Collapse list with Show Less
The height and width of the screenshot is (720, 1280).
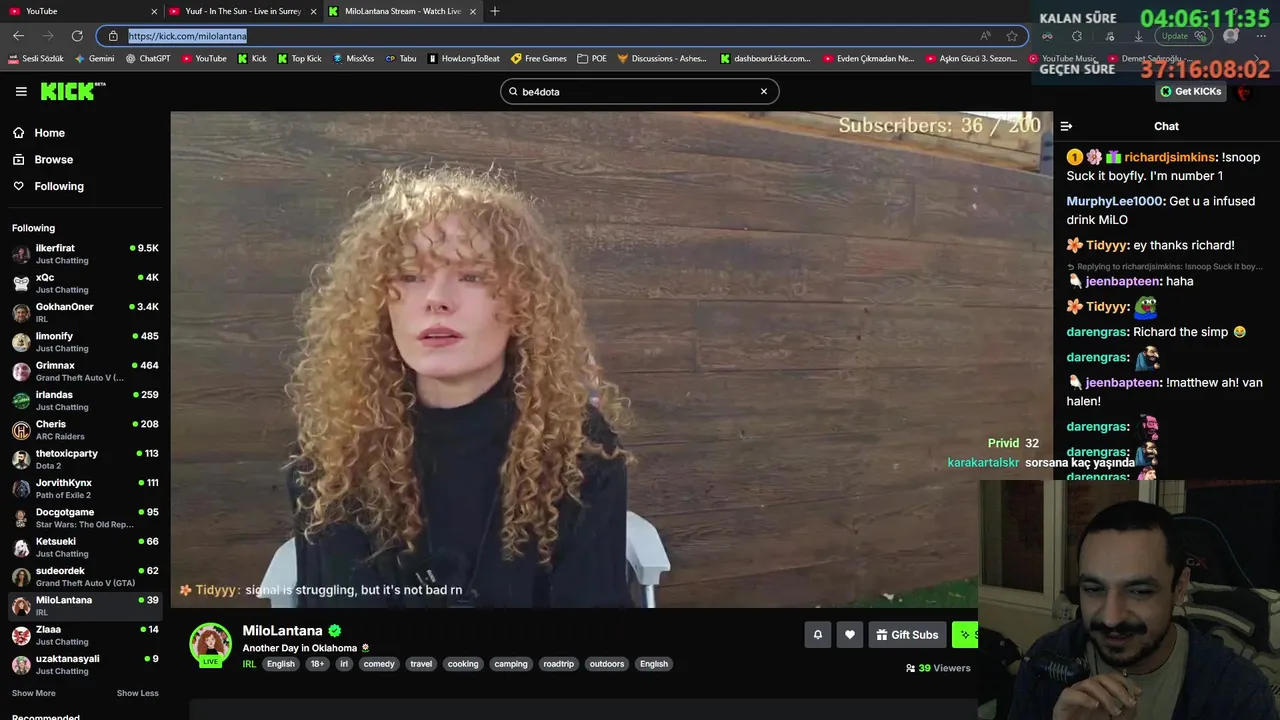[137, 693]
